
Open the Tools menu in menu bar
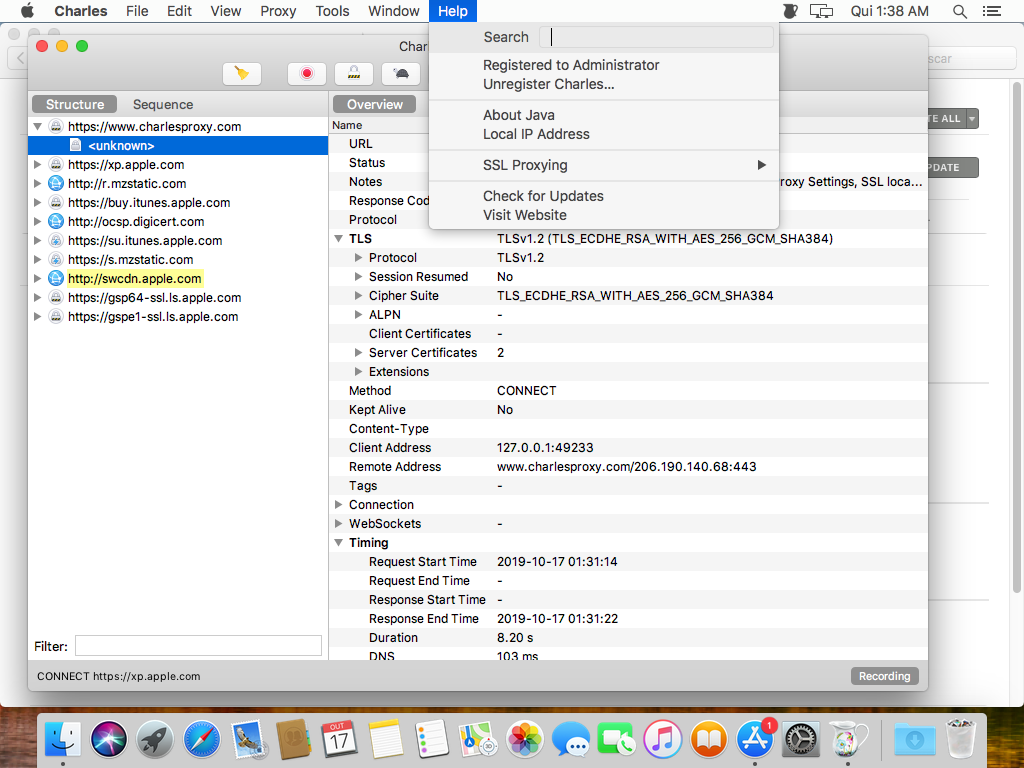coord(332,11)
